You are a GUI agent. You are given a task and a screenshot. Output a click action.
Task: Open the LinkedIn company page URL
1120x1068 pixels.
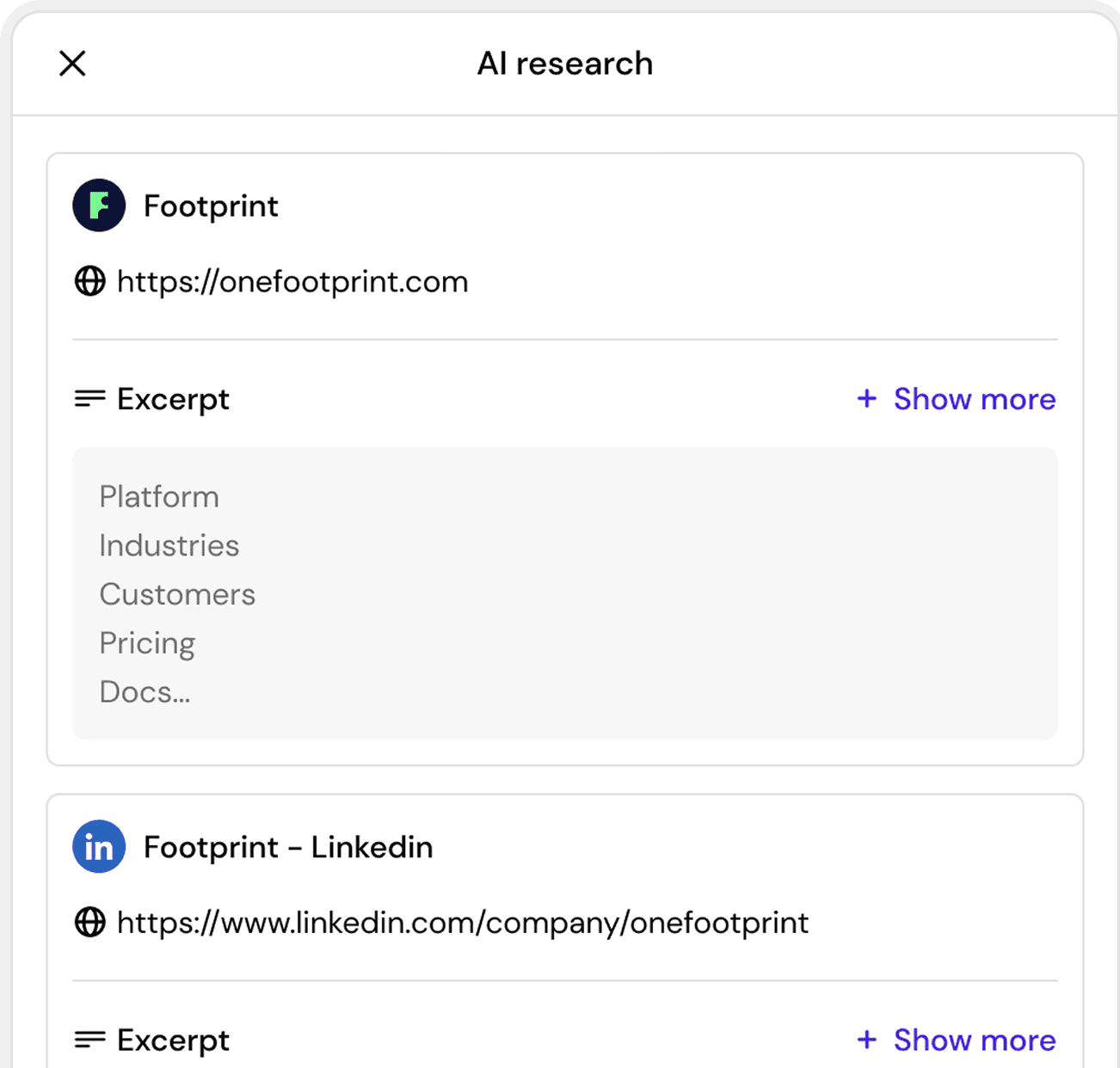tap(463, 922)
